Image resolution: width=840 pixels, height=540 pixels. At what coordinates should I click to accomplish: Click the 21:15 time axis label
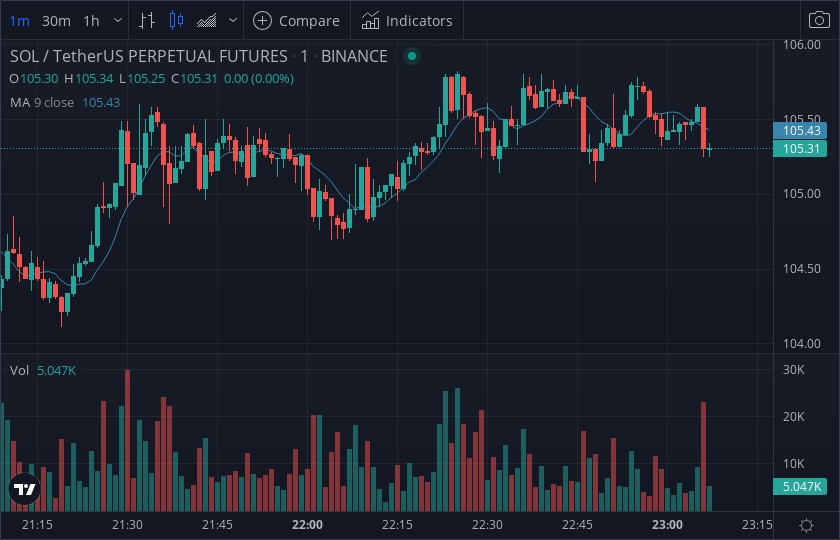[x=38, y=525]
